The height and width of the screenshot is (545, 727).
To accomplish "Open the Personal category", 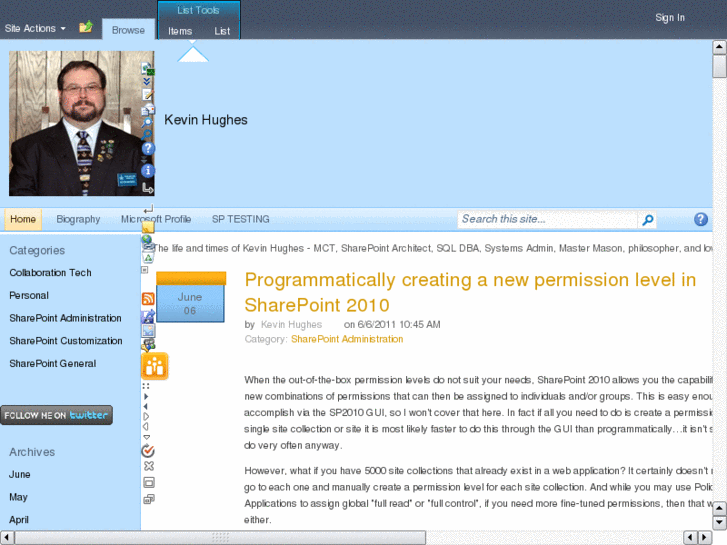I will [29, 295].
